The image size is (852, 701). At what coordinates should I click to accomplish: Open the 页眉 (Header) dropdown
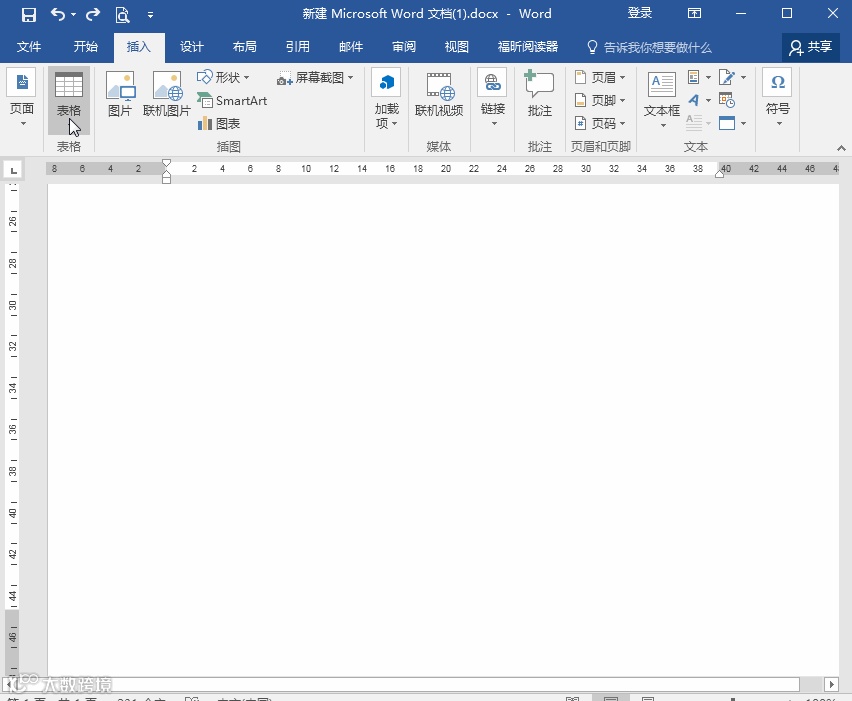click(x=600, y=78)
